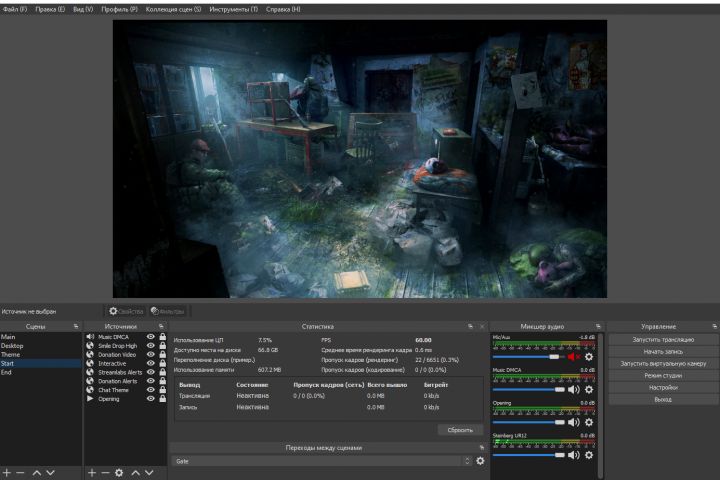Open the Профиль (P) menu
720x480 pixels.
(x=120, y=9)
